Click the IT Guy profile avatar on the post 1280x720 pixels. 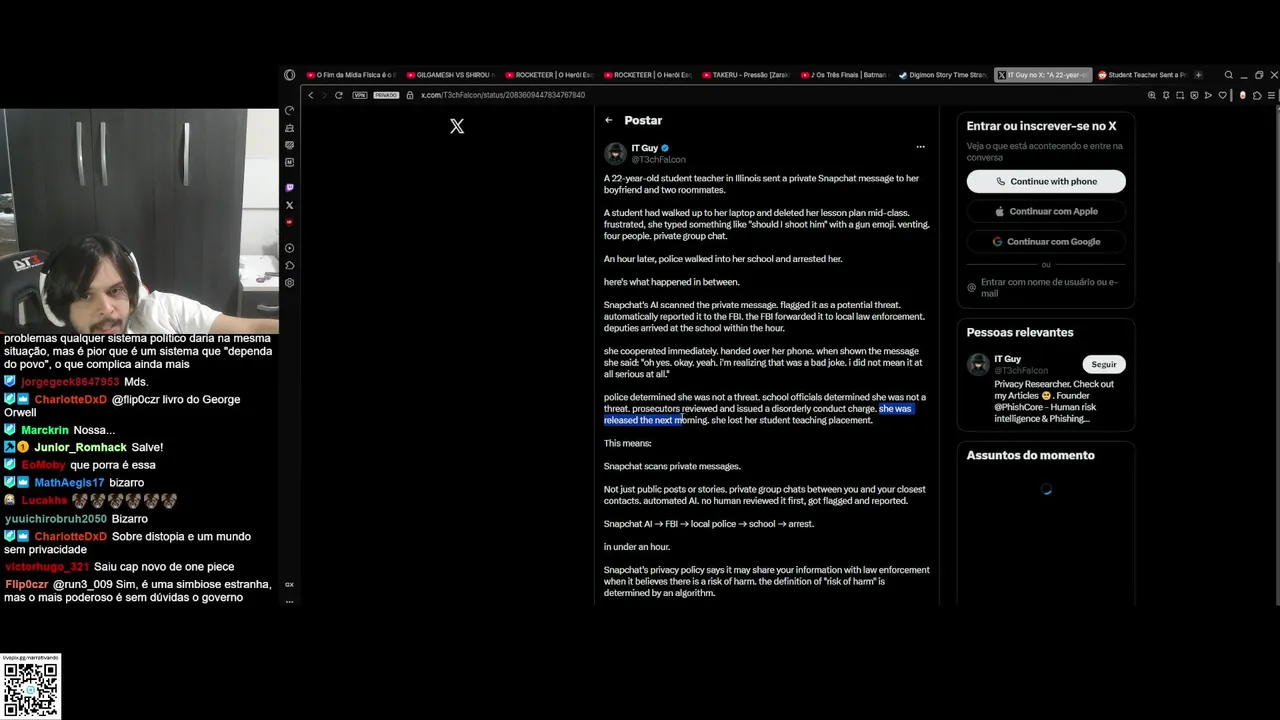pos(615,153)
